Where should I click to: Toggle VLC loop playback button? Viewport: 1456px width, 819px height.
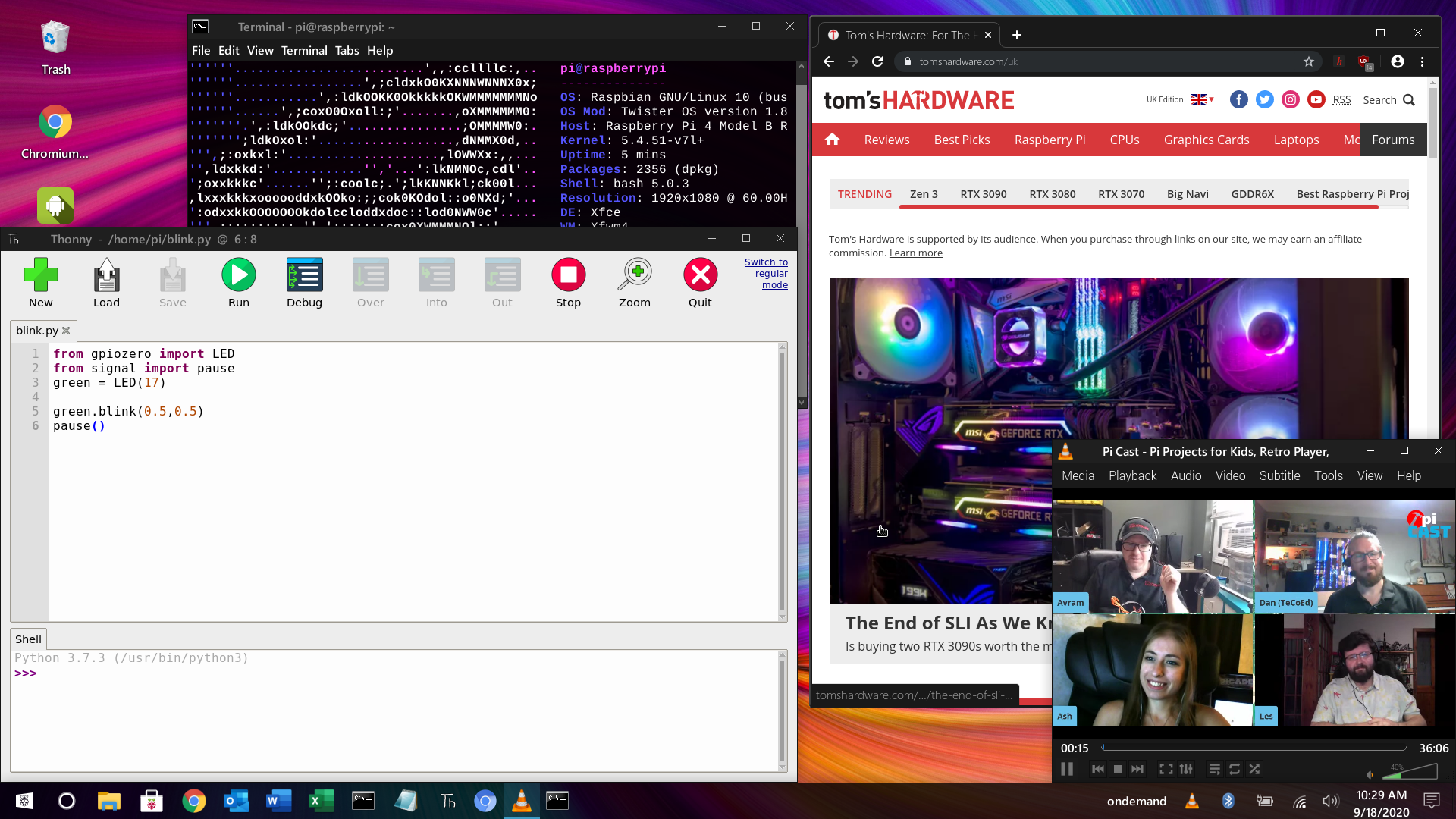pos(1235,769)
